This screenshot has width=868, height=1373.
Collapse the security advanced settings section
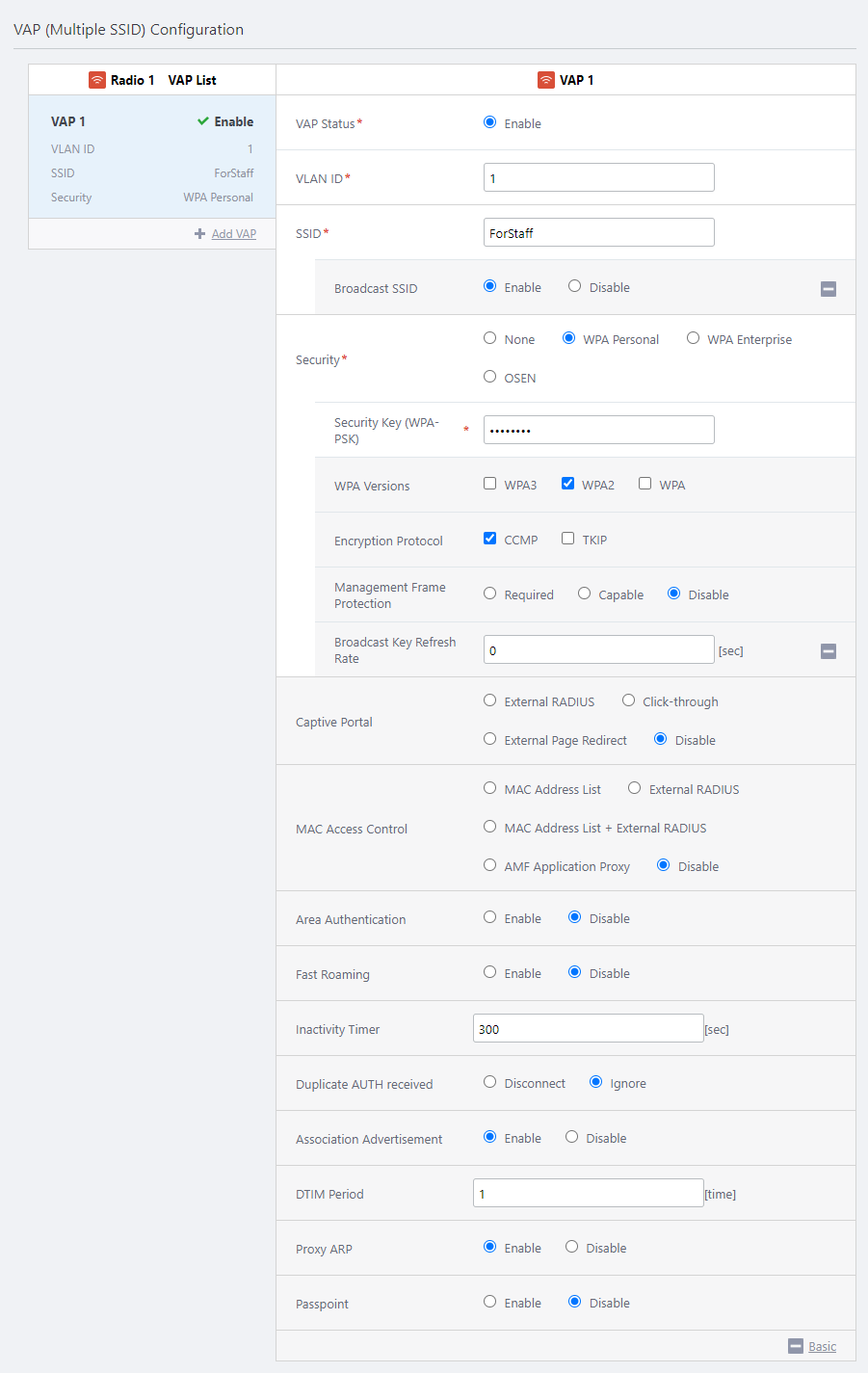pyautogui.click(x=829, y=651)
